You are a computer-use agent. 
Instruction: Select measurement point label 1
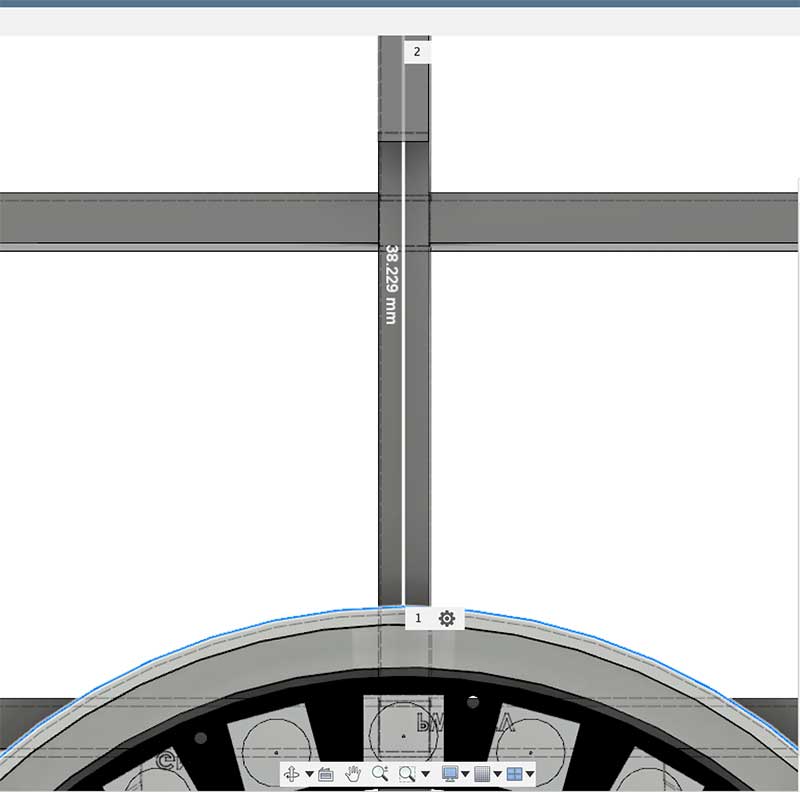point(418,618)
